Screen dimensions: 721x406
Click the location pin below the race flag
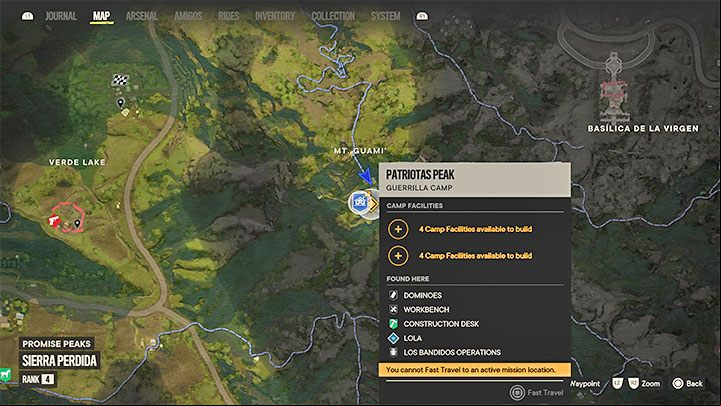[120, 103]
